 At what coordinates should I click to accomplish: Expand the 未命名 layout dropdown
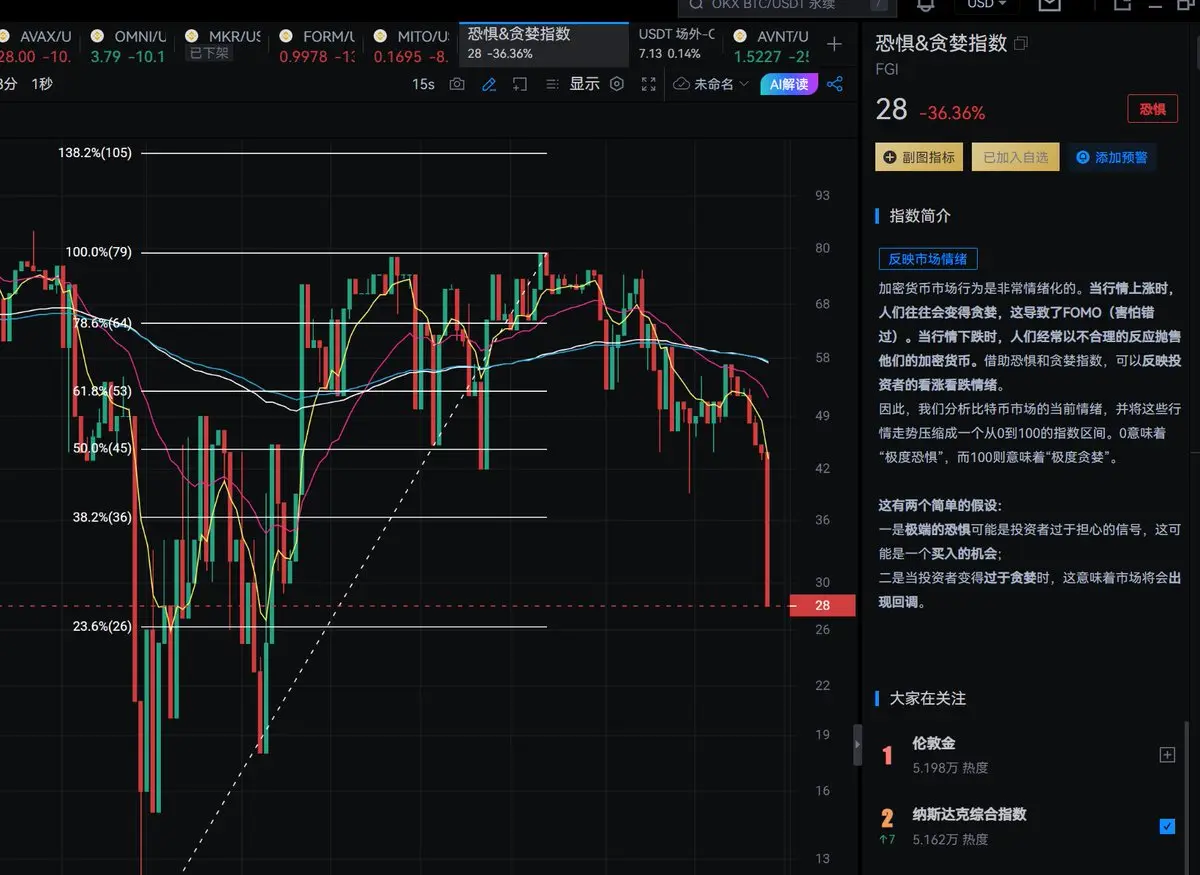[x=712, y=84]
